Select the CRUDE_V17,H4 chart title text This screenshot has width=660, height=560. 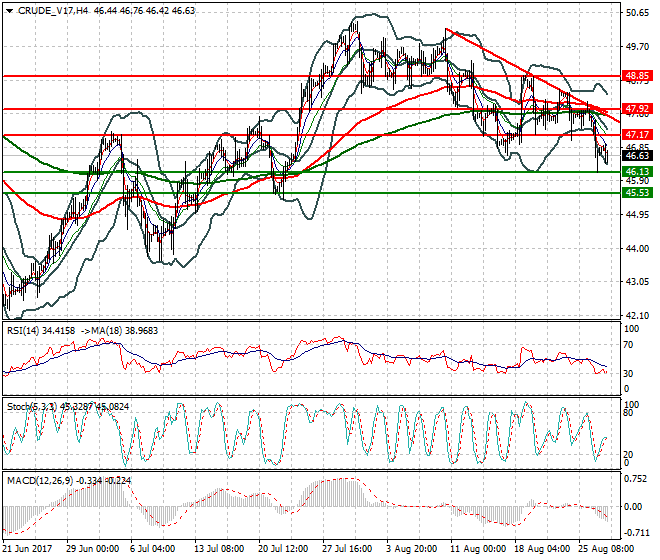pos(53,11)
